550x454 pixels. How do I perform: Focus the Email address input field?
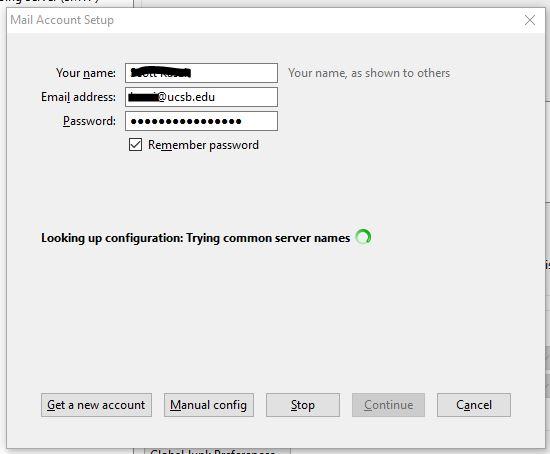point(201,97)
